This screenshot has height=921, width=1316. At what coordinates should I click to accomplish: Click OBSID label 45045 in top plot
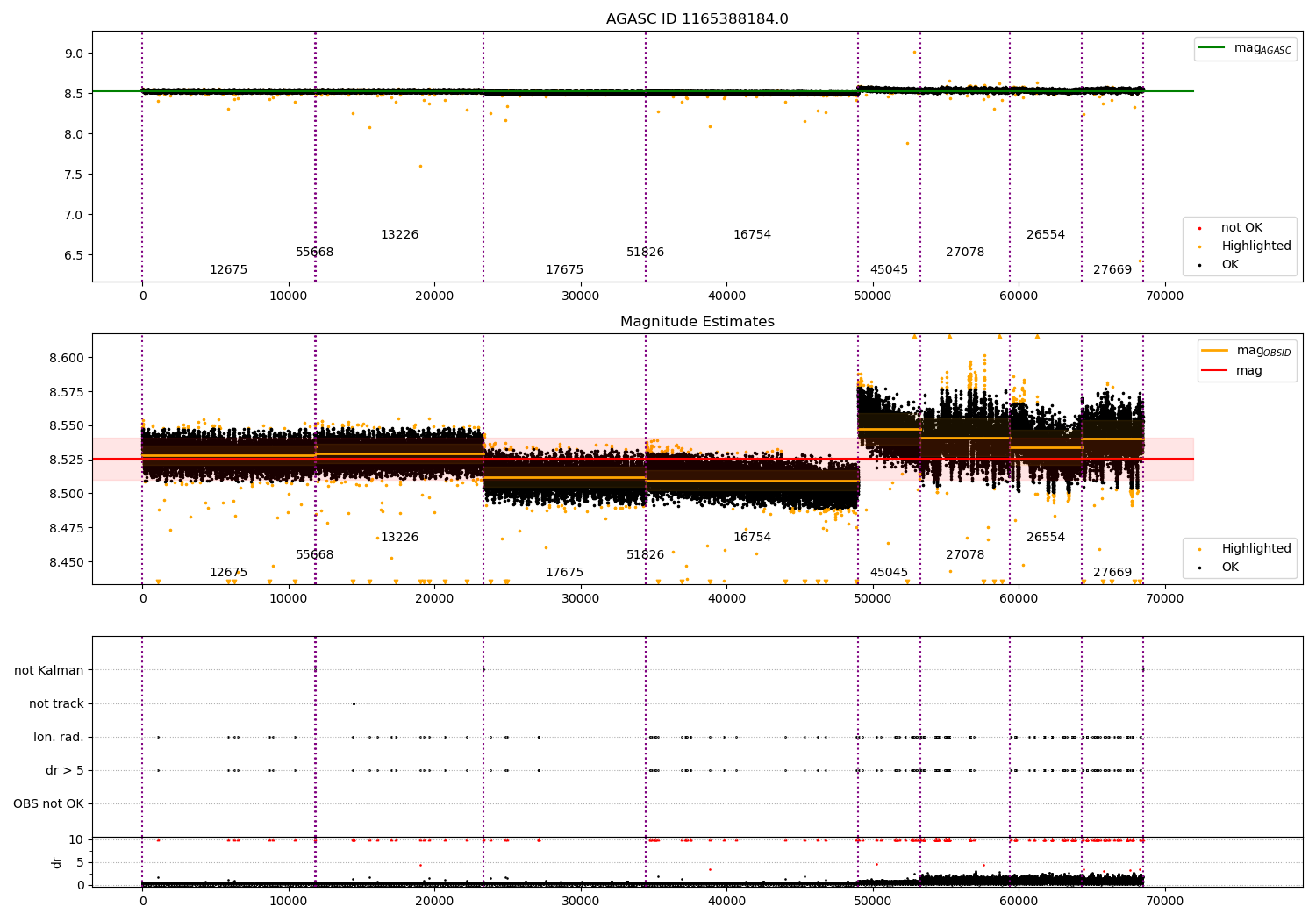tap(889, 270)
